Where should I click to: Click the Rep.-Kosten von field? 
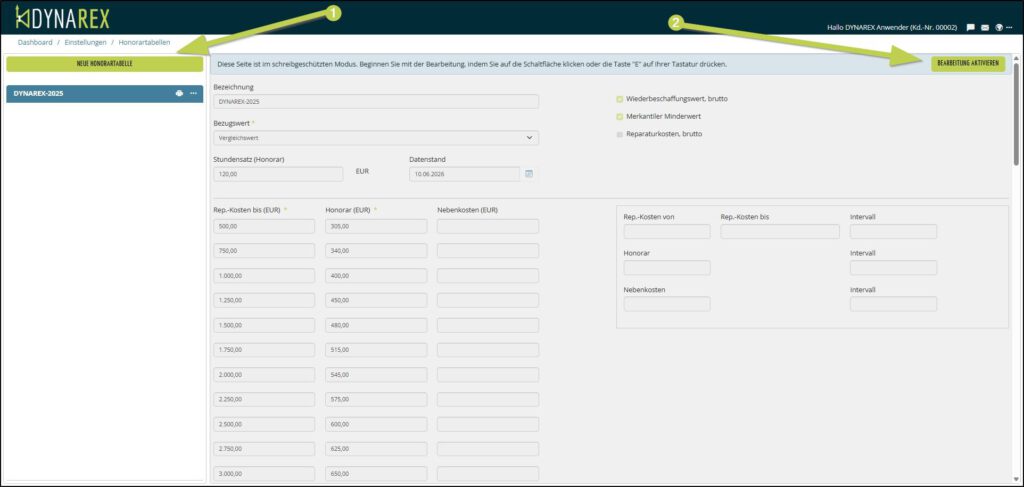point(667,232)
